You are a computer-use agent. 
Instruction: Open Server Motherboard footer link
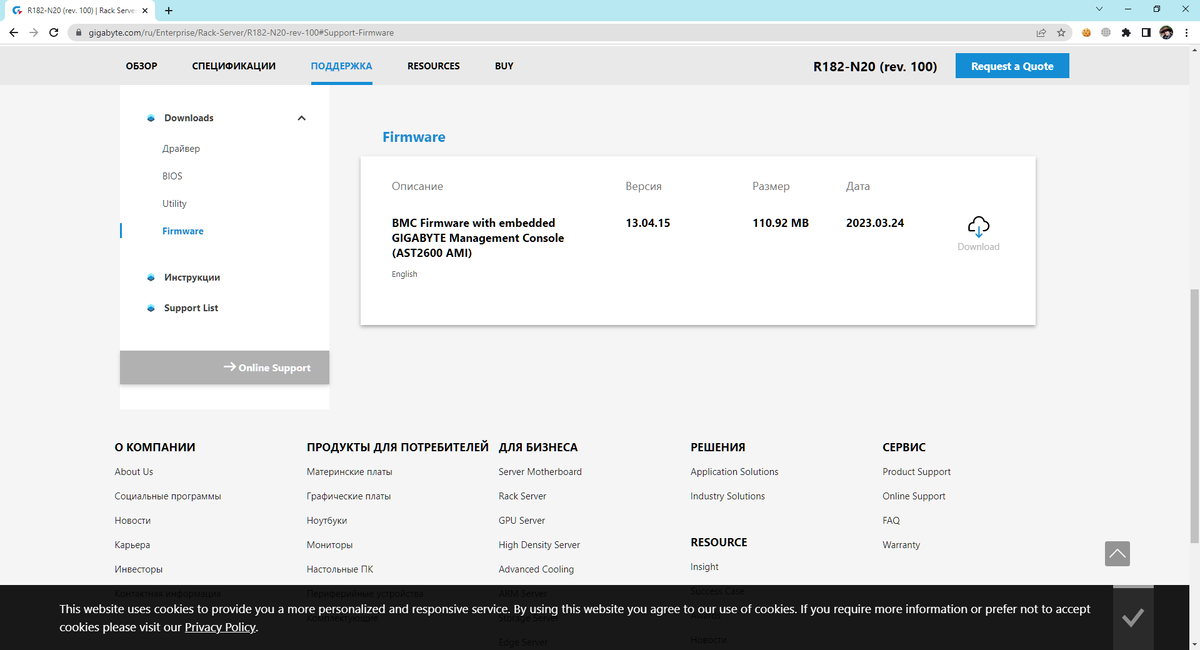click(x=540, y=472)
